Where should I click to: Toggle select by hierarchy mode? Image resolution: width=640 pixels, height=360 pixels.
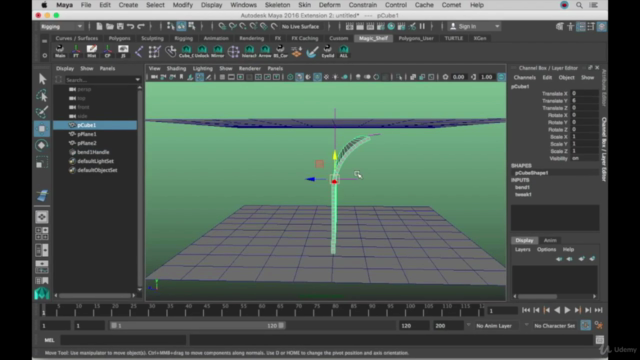(171, 27)
